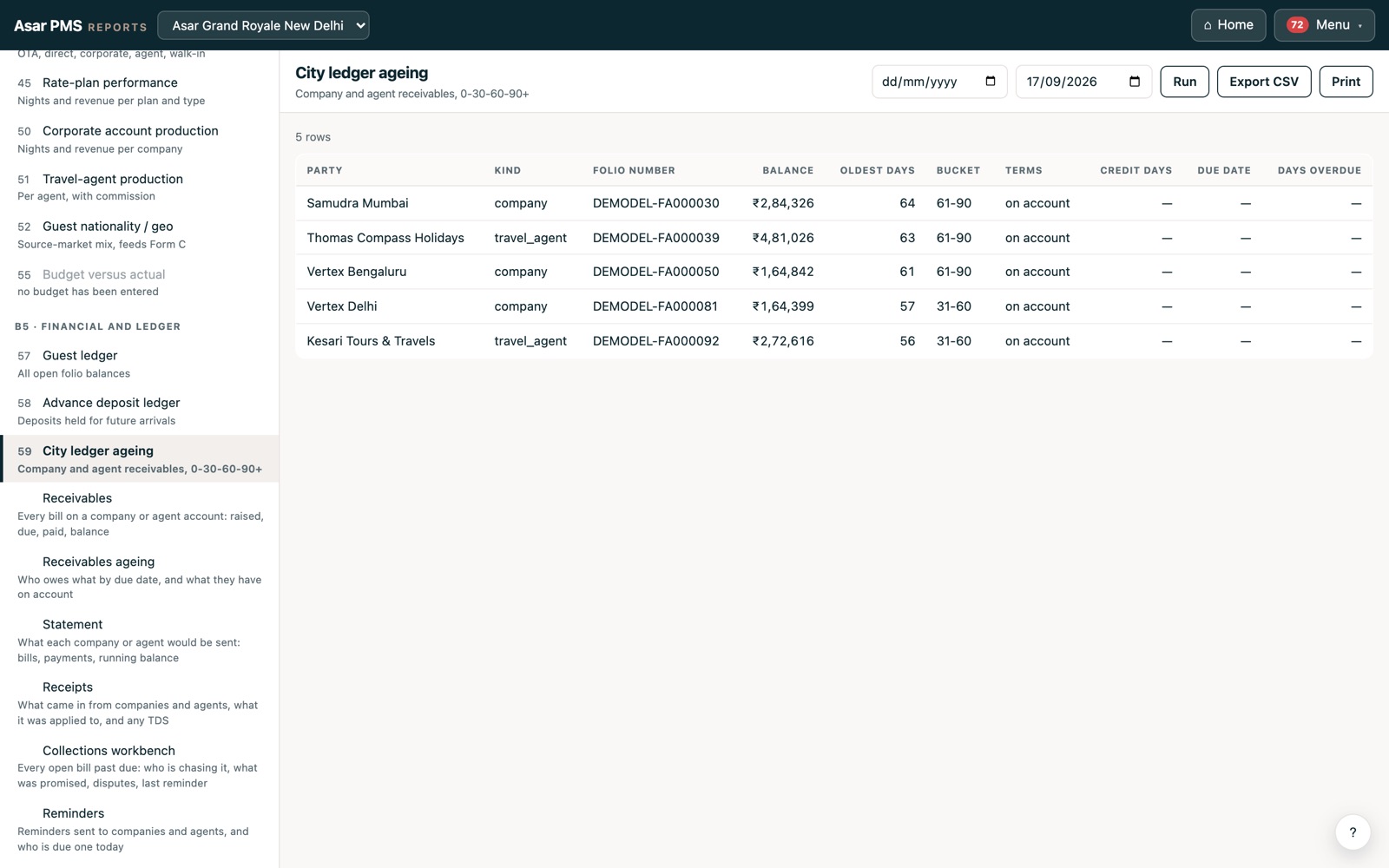Sort by the Party column header
The height and width of the screenshot is (868, 1389).
[x=325, y=170]
